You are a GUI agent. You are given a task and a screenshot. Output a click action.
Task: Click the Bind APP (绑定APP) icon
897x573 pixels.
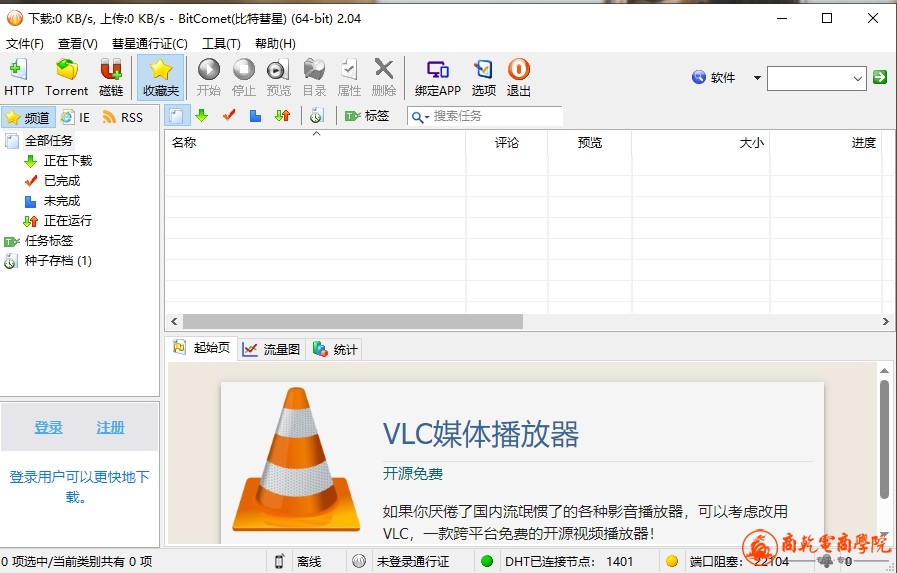click(x=437, y=77)
